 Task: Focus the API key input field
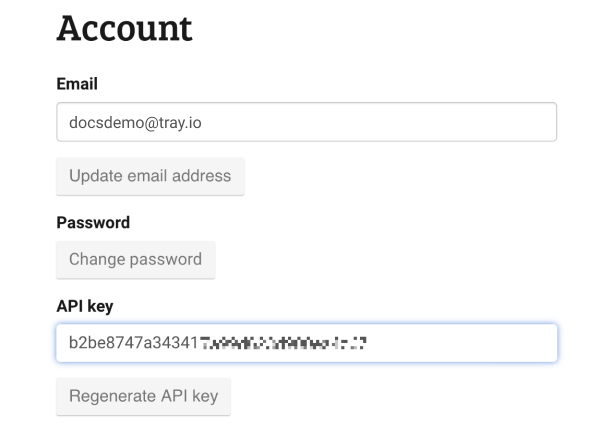(306, 343)
